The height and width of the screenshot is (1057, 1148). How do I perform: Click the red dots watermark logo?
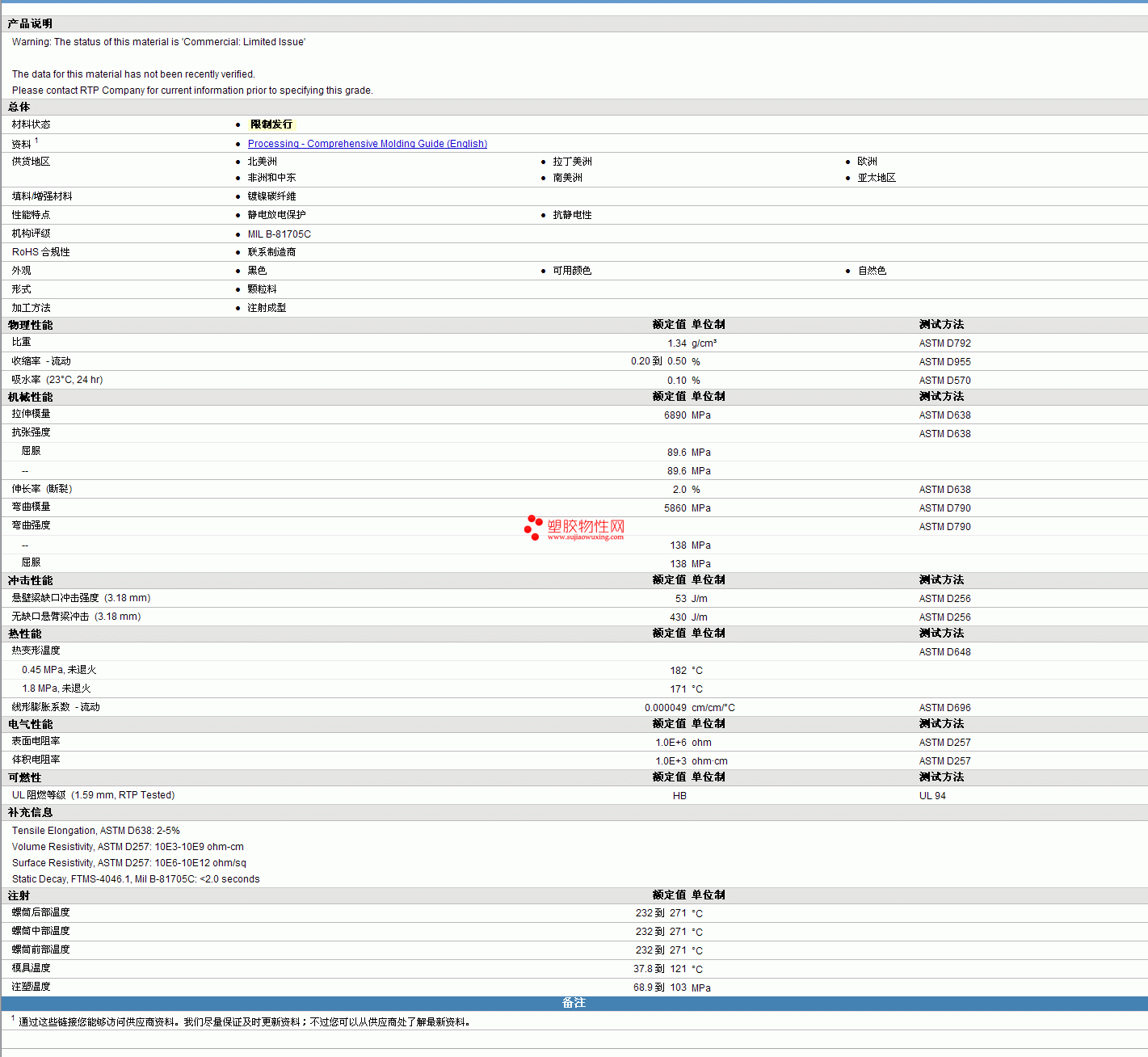tap(533, 528)
